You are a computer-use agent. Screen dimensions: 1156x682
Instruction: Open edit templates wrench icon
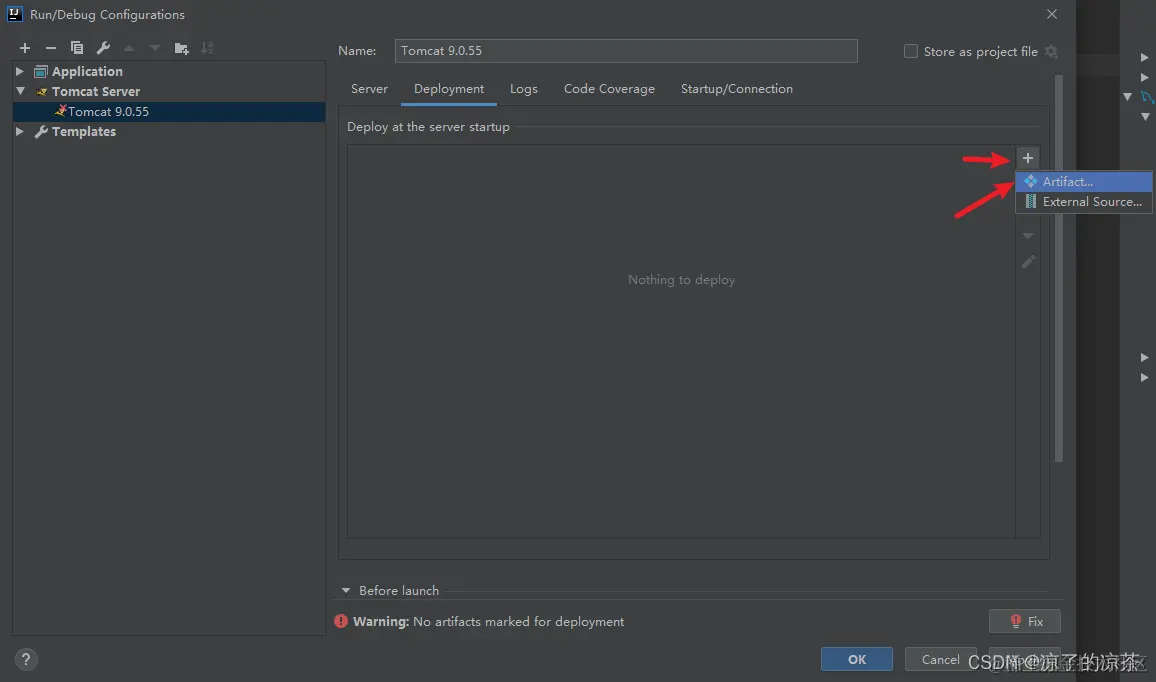103,48
